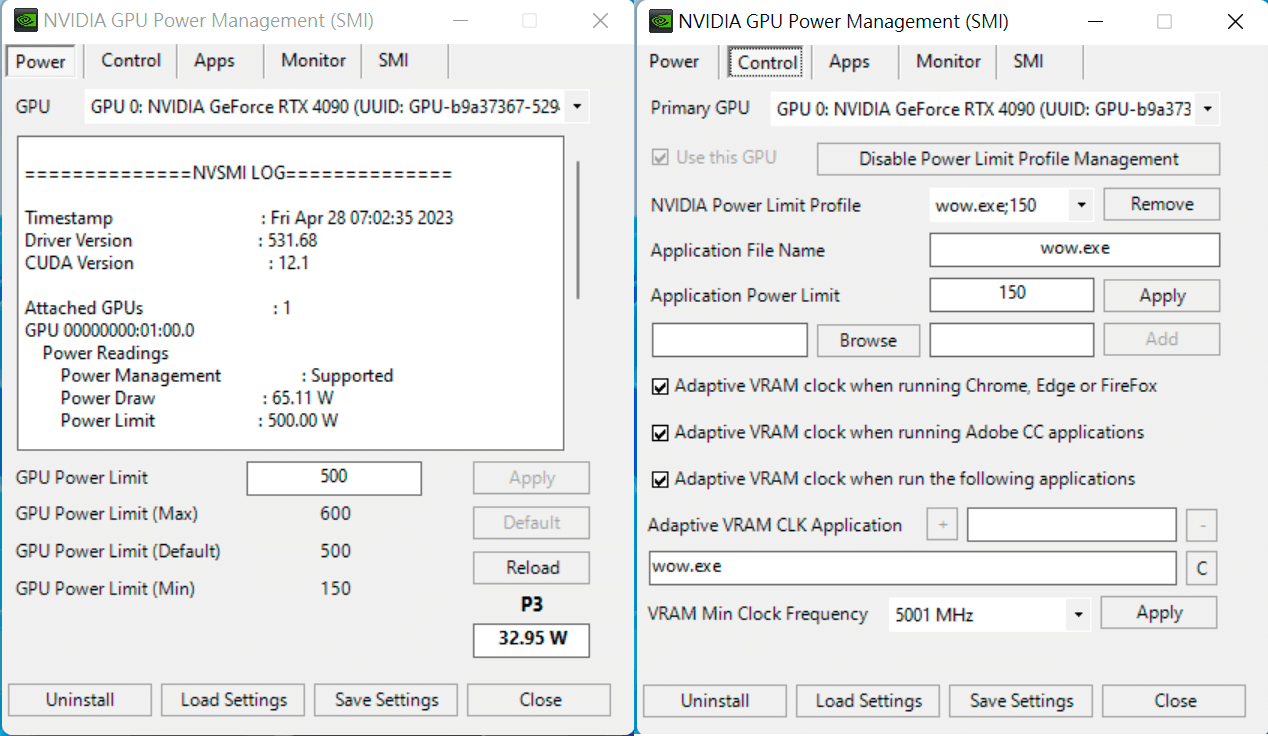
Task: Click the NVIDIA logo icon in left window title bar
Action: point(25,20)
